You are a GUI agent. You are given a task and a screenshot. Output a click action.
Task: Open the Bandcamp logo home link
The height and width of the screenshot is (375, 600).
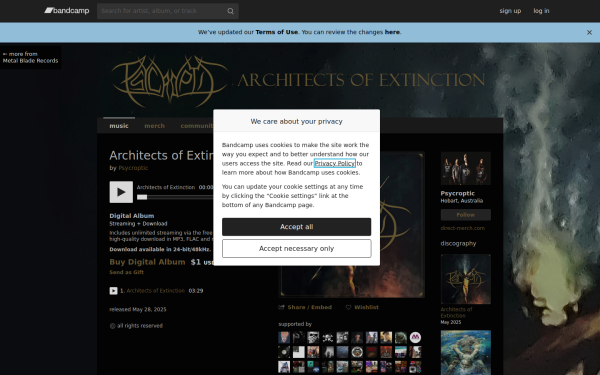click(67, 11)
